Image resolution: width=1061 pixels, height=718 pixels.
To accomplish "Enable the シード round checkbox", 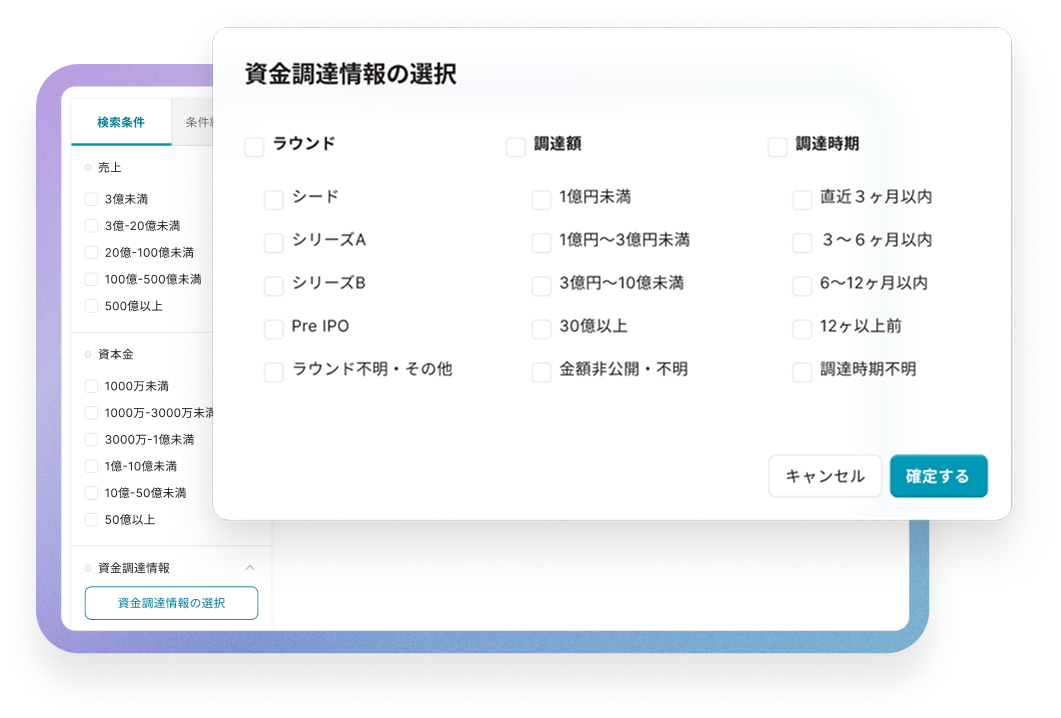I will click(x=274, y=200).
